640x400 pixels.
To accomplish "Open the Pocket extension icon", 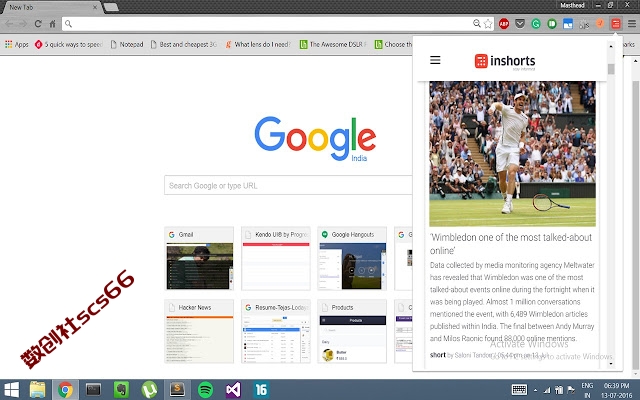I will (x=520, y=24).
